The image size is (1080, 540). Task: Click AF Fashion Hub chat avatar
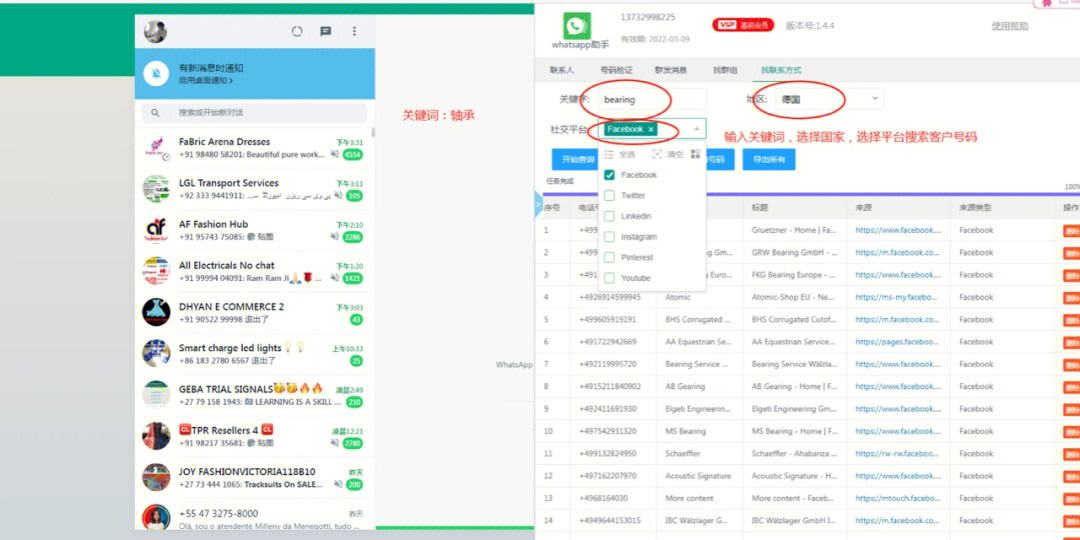coord(156,230)
